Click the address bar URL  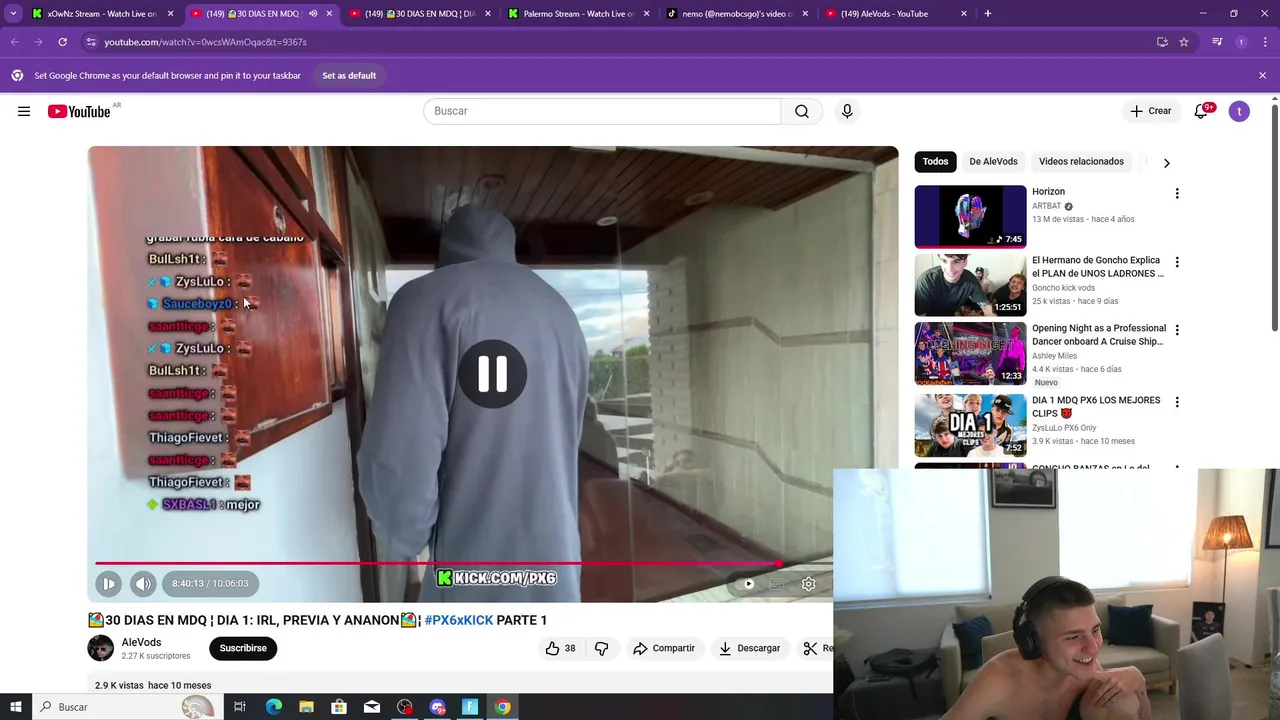[206, 42]
